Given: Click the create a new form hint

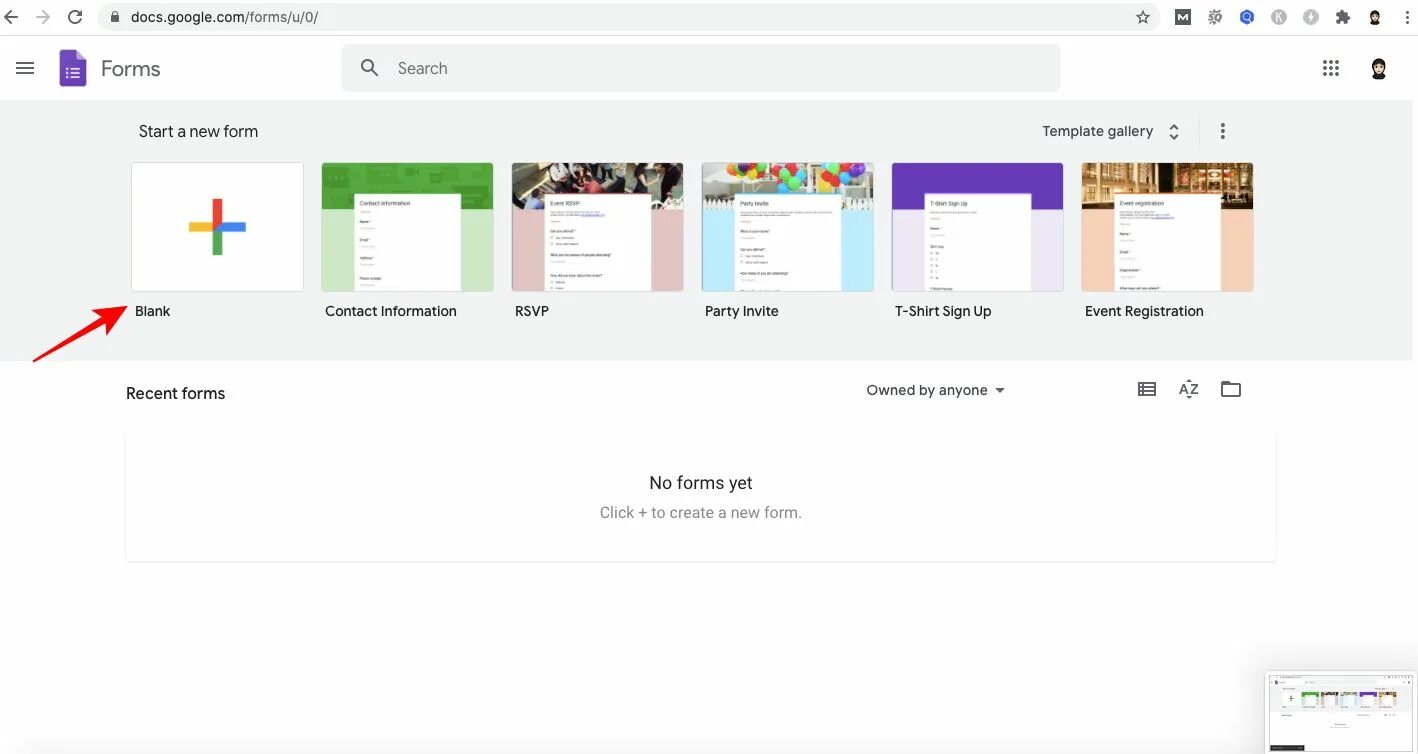Looking at the screenshot, I should pyautogui.click(x=701, y=512).
